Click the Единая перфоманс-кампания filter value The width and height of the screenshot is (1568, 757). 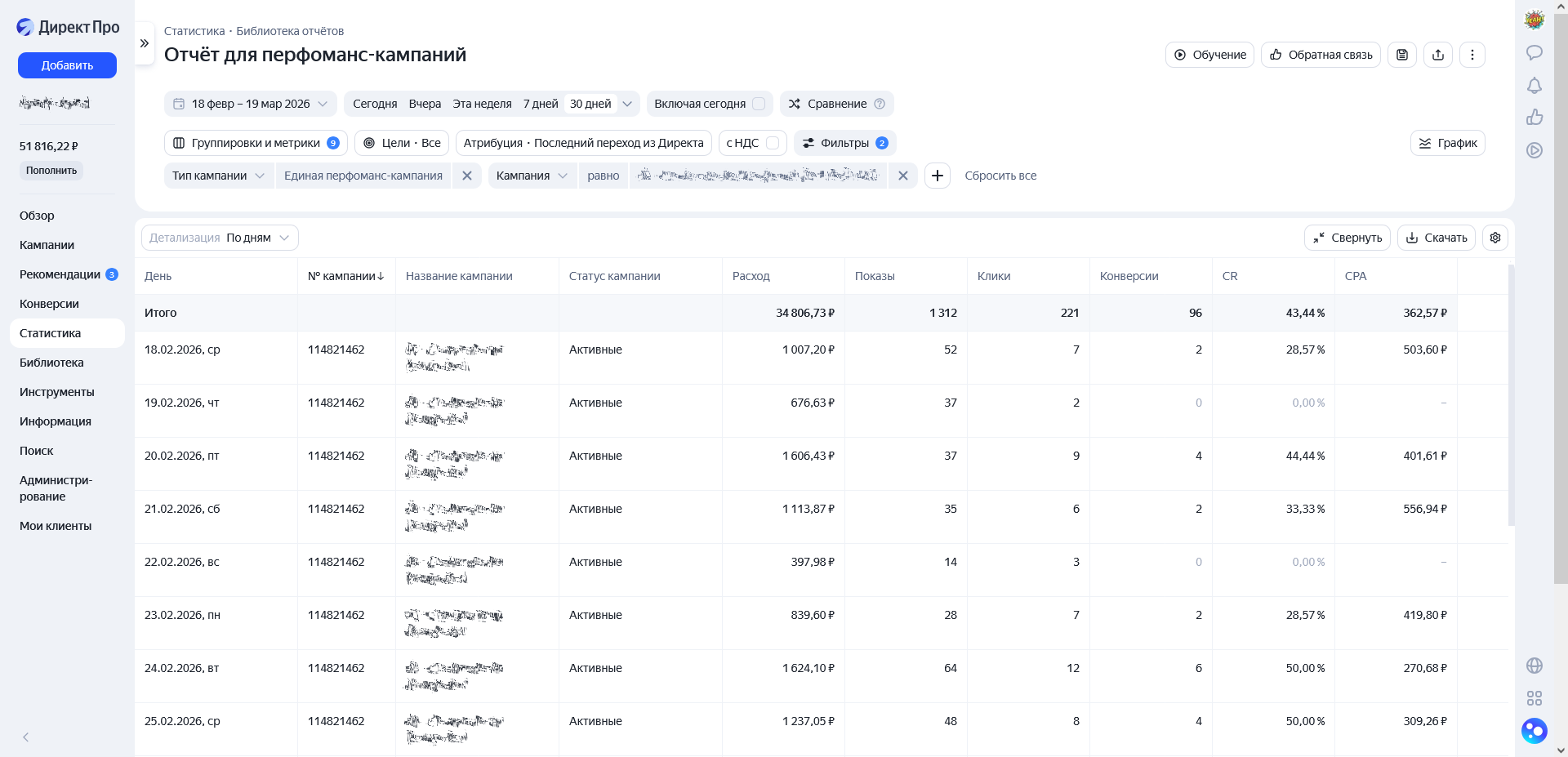[x=363, y=176]
